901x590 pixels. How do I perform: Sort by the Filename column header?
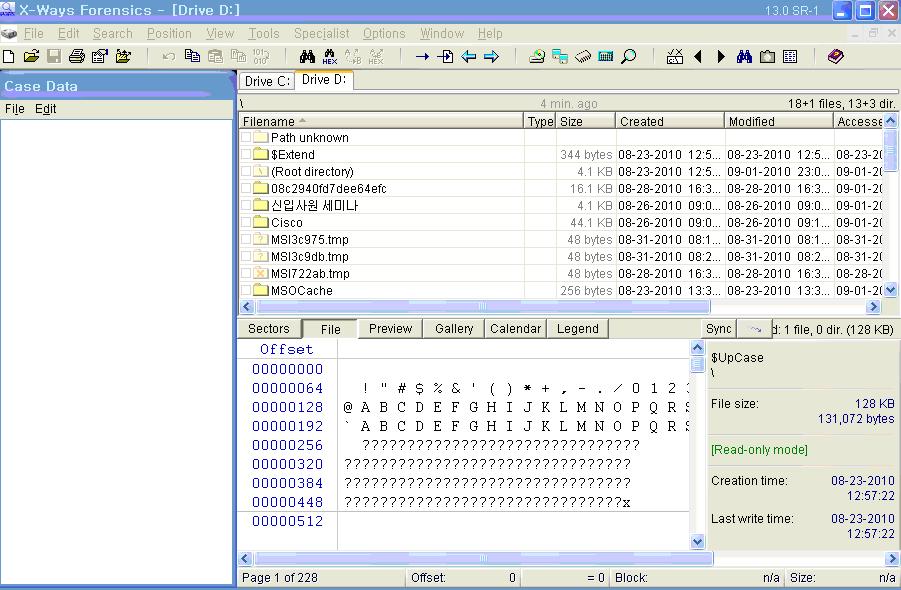coord(382,121)
